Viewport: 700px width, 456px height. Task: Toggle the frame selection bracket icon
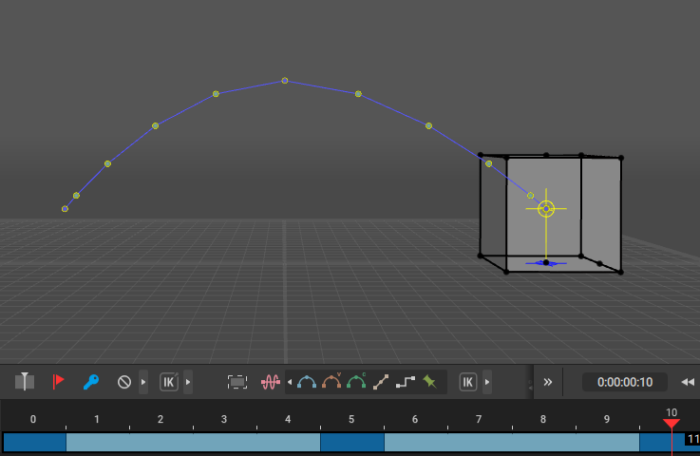click(237, 381)
